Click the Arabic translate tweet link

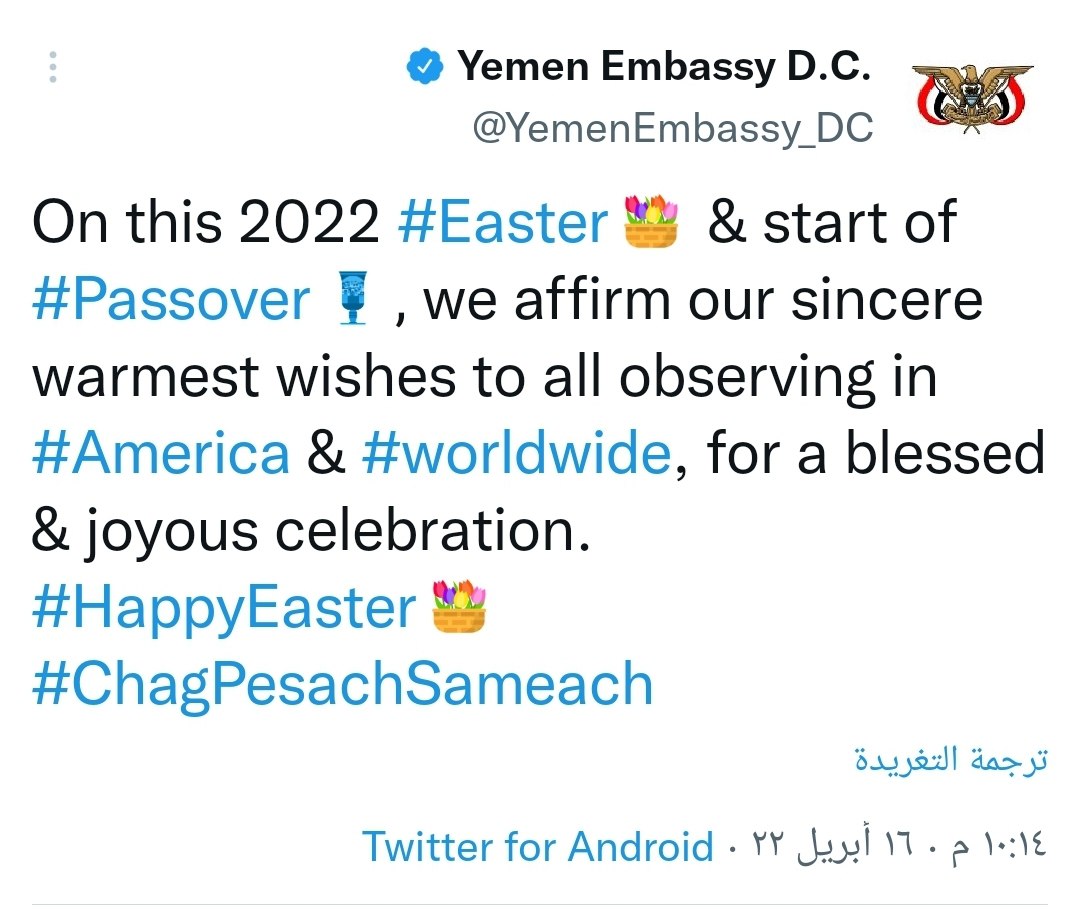tap(951, 760)
